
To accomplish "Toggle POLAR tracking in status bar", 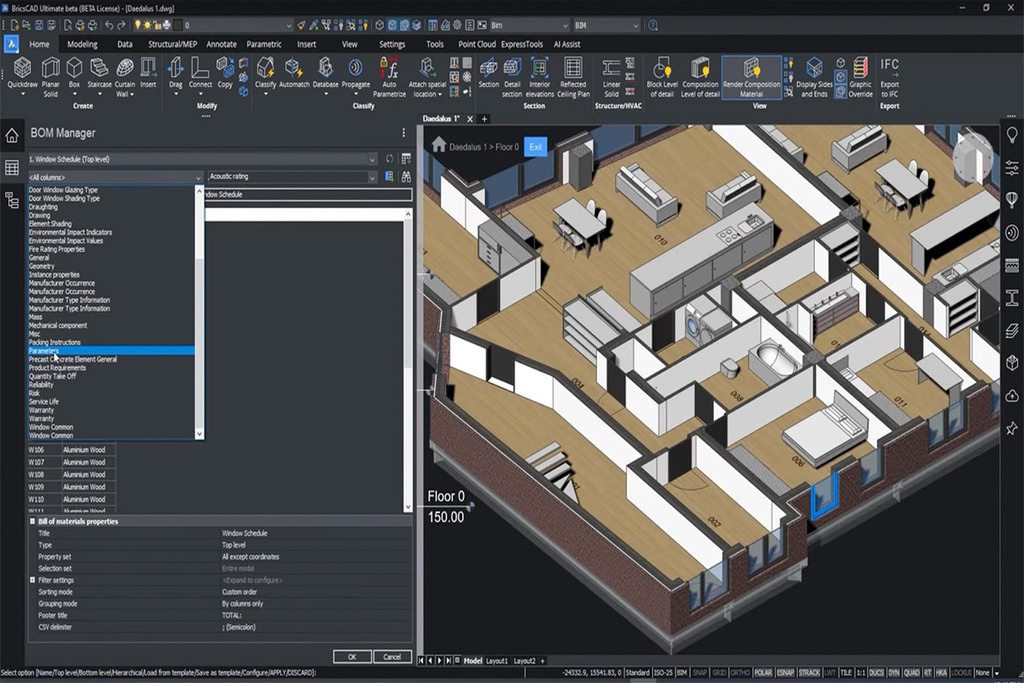I will coord(764,673).
